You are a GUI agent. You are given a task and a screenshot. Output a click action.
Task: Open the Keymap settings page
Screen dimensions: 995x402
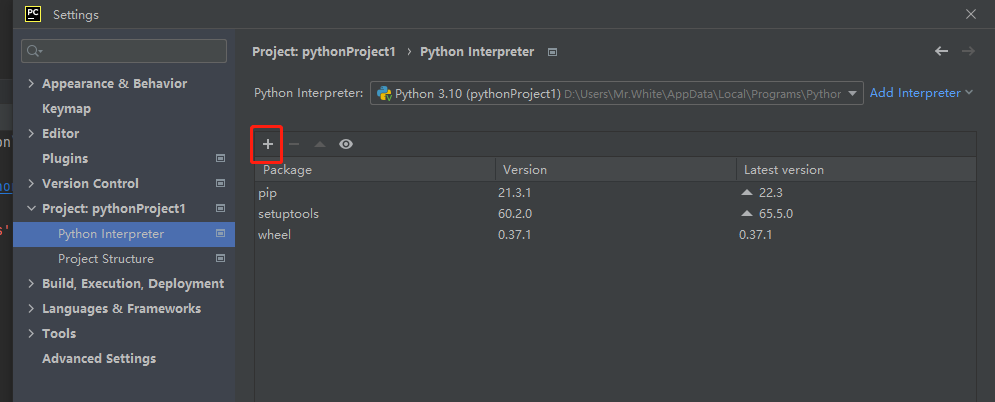(66, 109)
